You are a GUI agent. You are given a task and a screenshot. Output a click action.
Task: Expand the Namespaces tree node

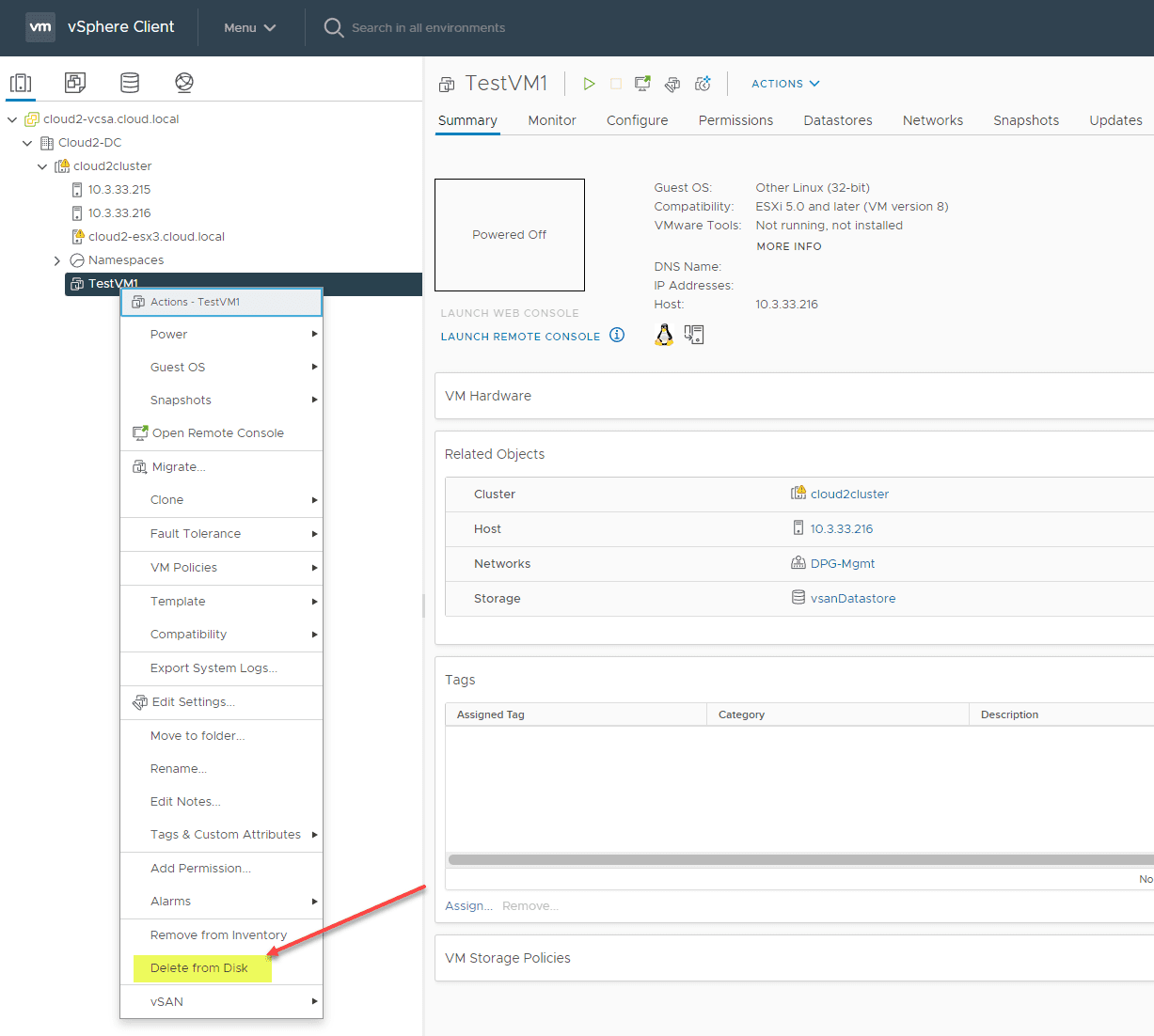pos(57,259)
